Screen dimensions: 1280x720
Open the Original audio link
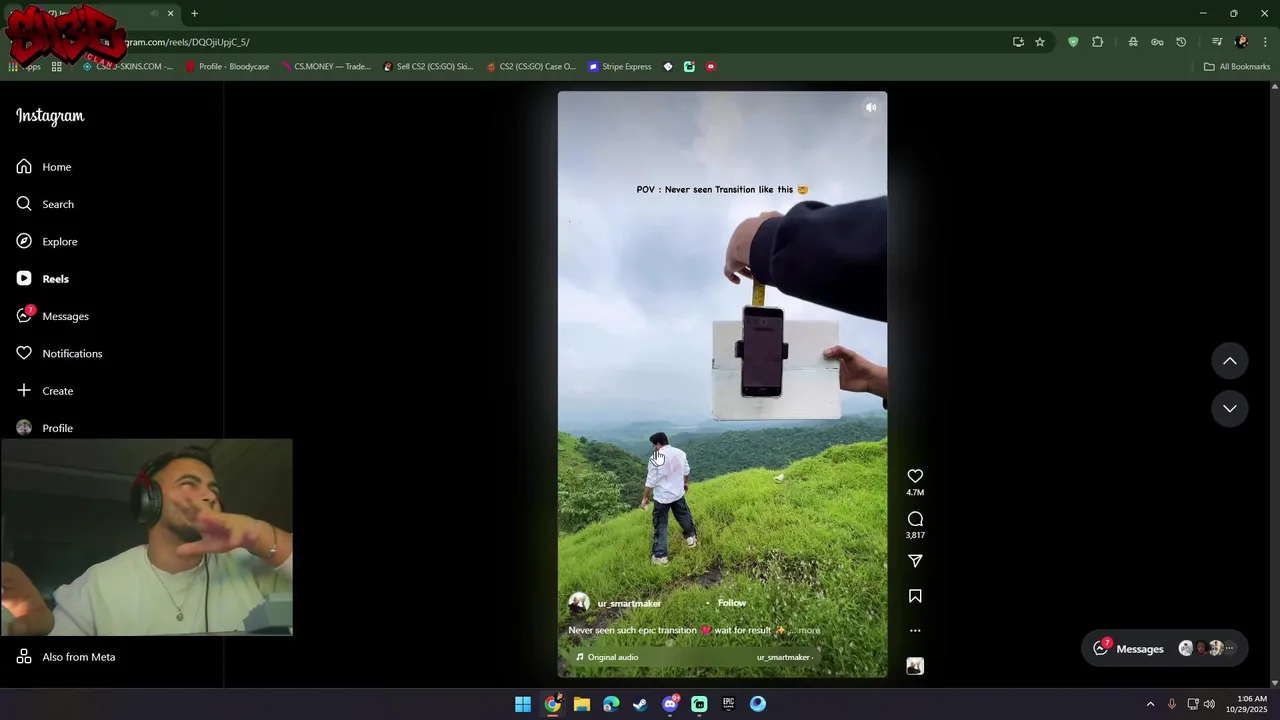(x=613, y=657)
